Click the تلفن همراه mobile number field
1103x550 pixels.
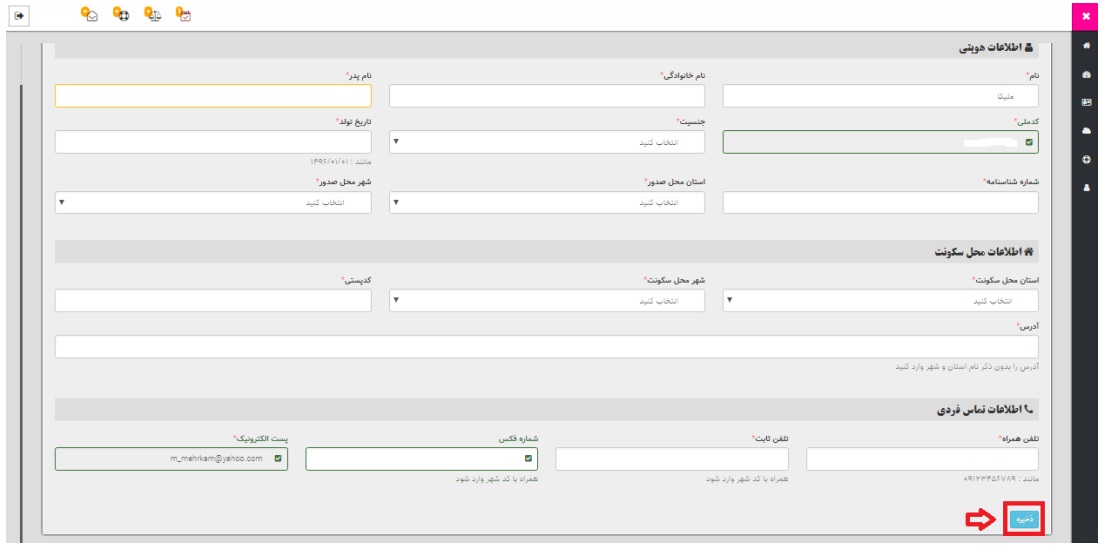pyautogui.click(x=921, y=458)
